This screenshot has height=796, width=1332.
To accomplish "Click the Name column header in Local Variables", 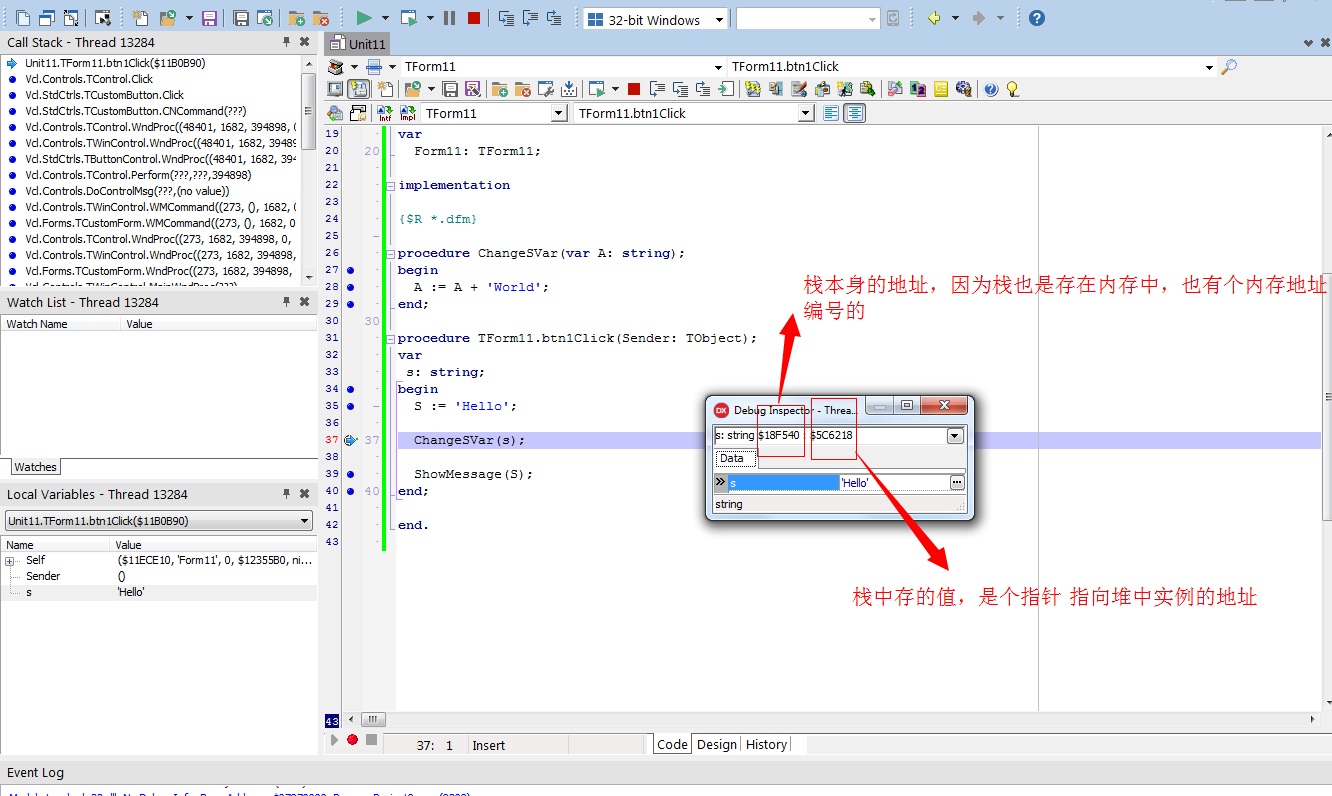I will point(56,545).
